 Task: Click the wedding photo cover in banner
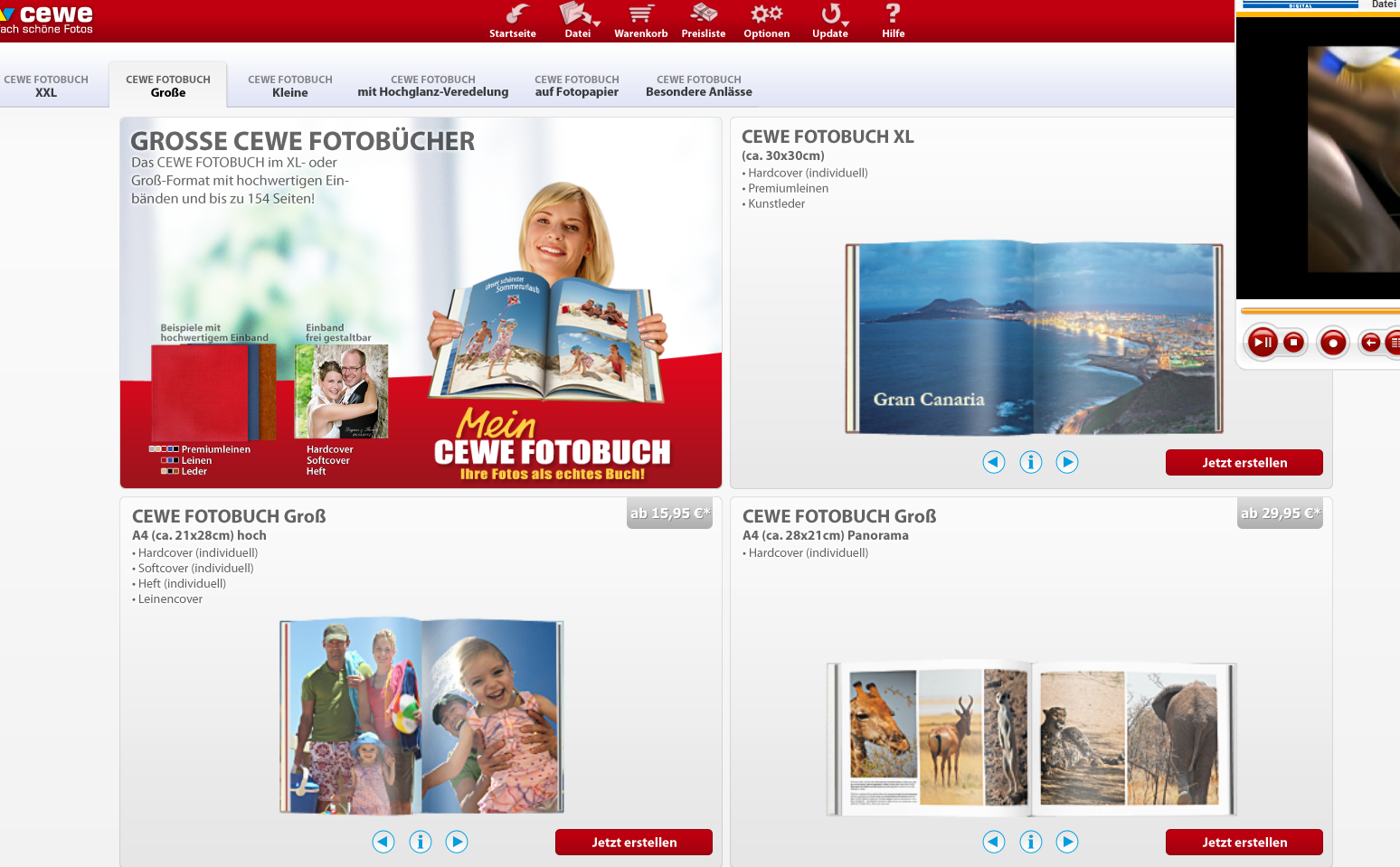pos(342,391)
